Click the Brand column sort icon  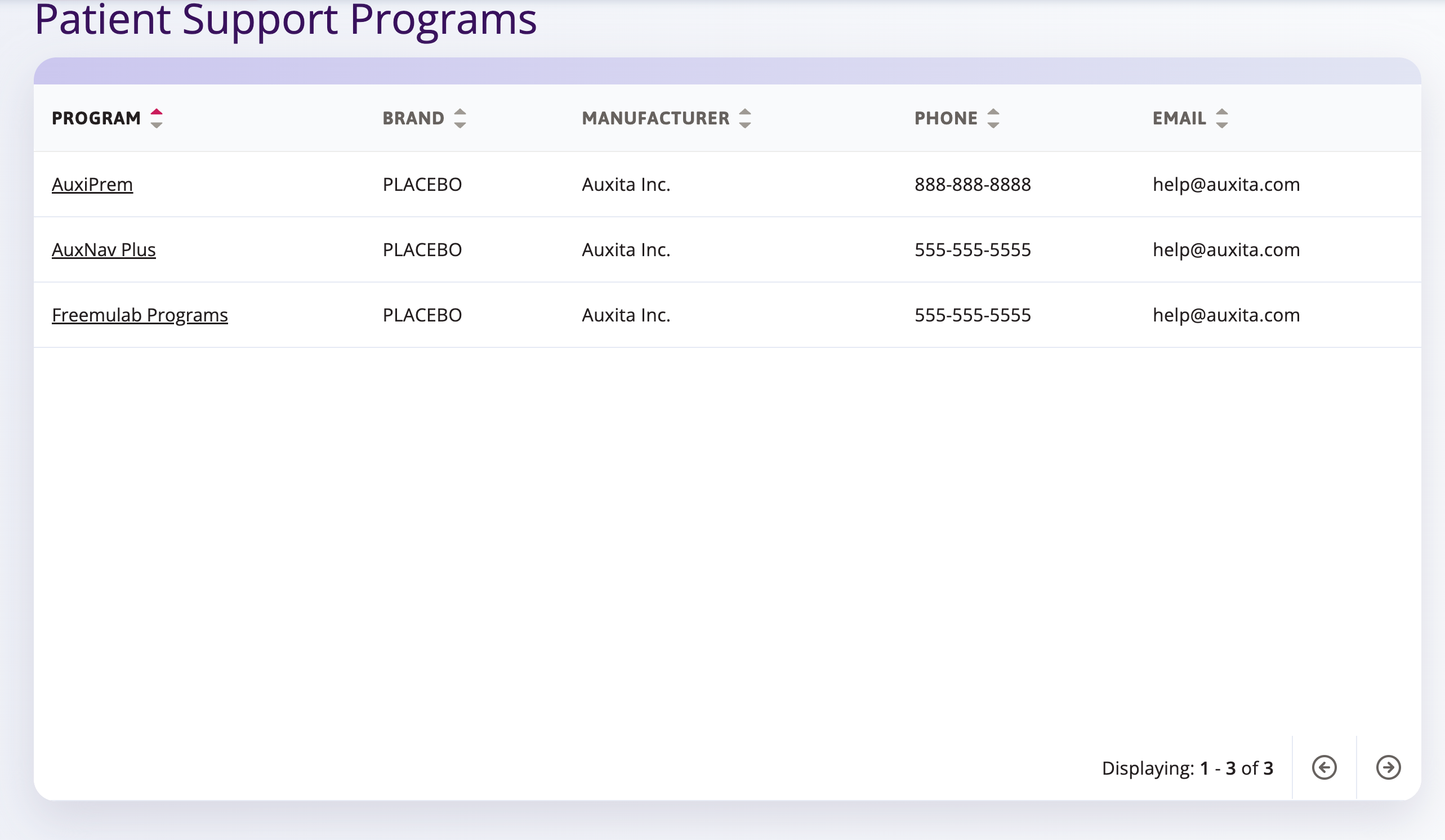pos(460,118)
